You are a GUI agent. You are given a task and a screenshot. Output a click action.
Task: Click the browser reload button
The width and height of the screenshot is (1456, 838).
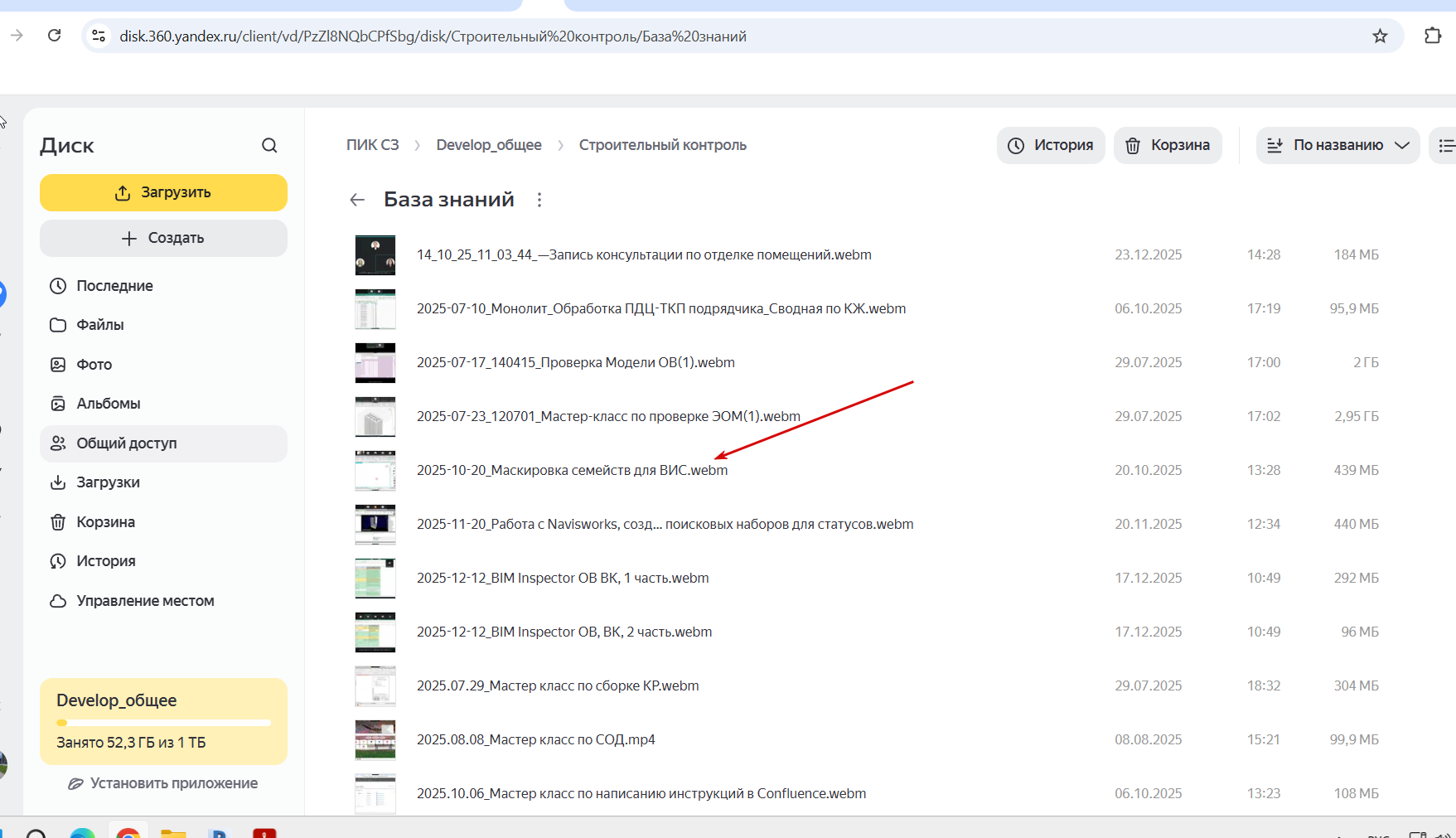[x=54, y=36]
